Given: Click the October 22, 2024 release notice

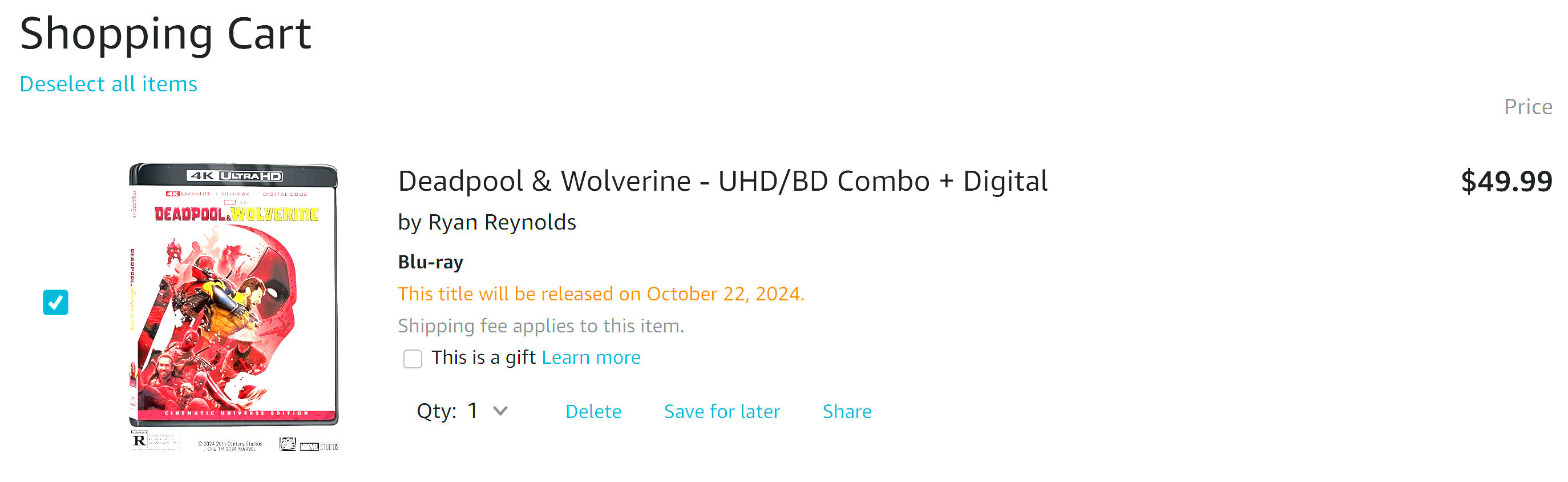Looking at the screenshot, I should pos(601,294).
